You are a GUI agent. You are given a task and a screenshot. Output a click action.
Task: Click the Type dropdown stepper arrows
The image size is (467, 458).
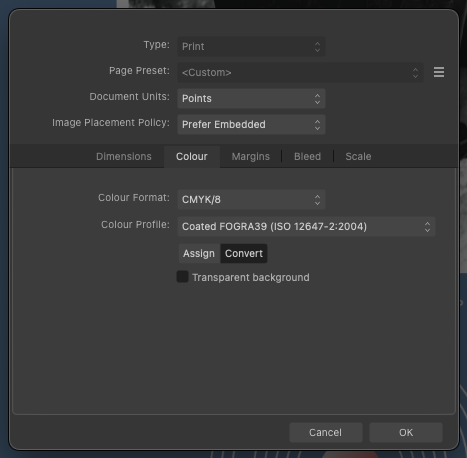317,47
